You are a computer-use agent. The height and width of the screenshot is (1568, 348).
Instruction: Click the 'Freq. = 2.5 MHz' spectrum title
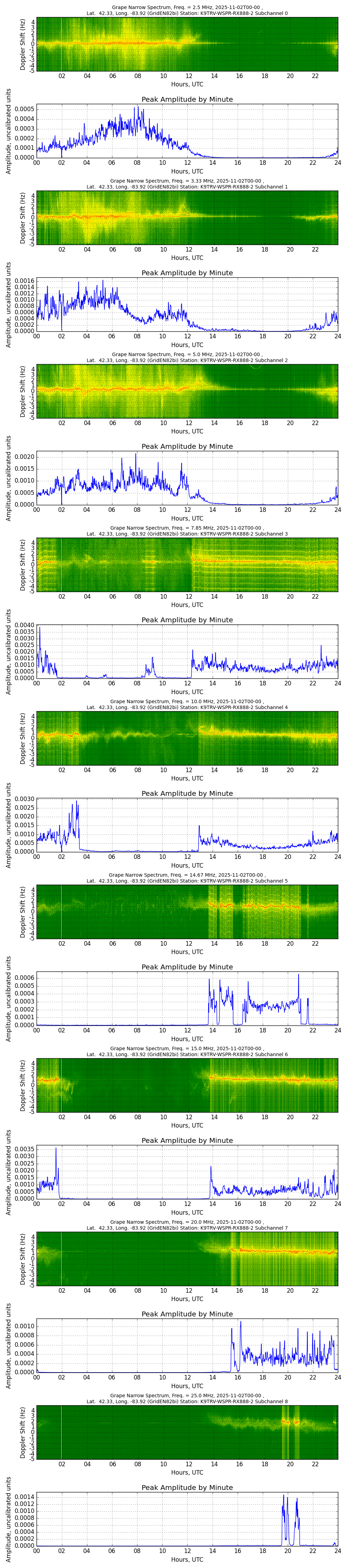pos(187,7)
